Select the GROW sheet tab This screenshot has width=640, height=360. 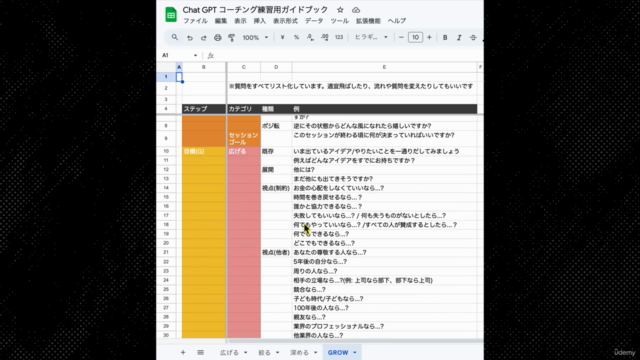point(338,352)
